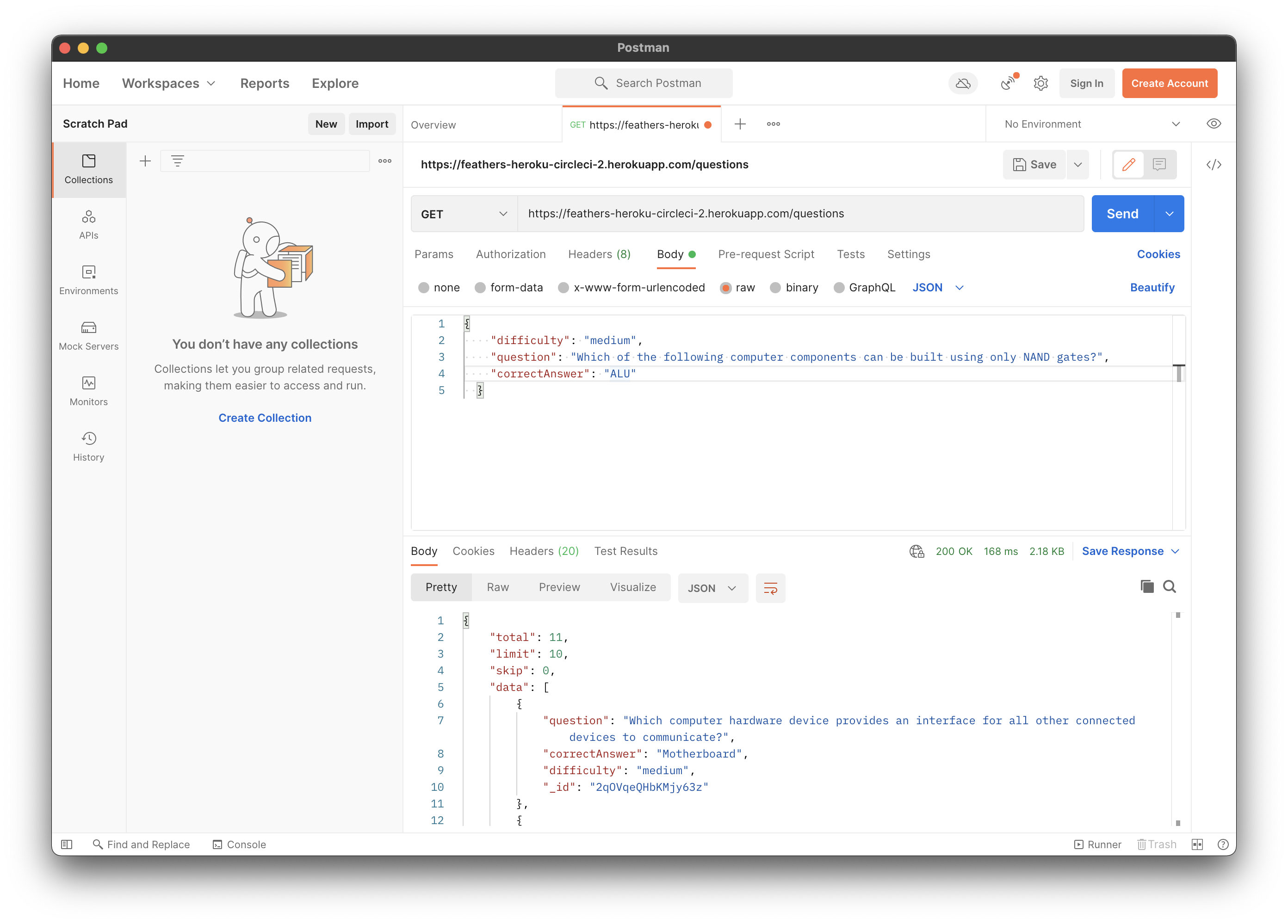Open the environment quick look eye icon
This screenshot has width=1288, height=924.
pos(1214,124)
